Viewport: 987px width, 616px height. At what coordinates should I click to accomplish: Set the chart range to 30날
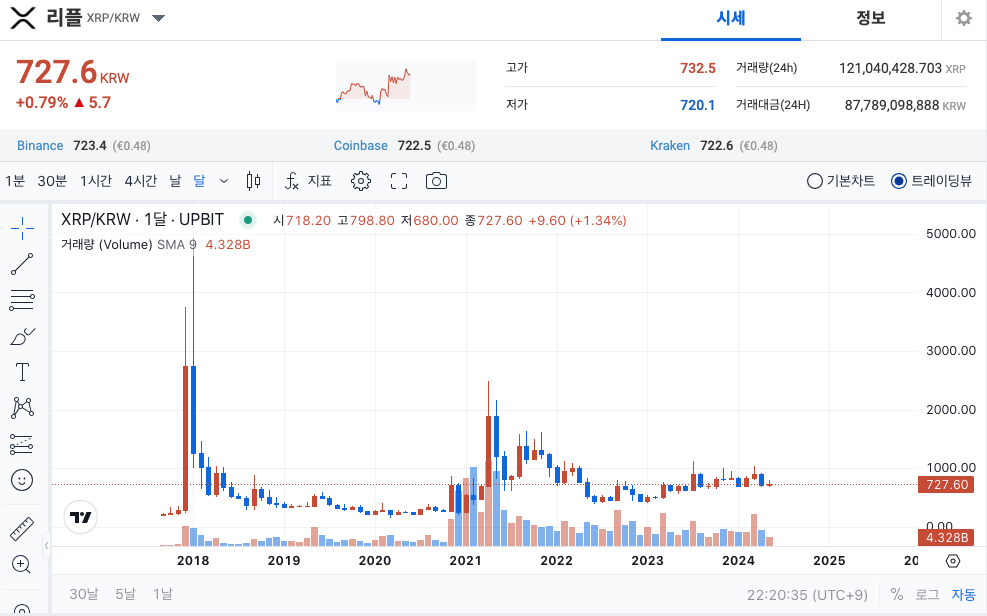point(84,594)
